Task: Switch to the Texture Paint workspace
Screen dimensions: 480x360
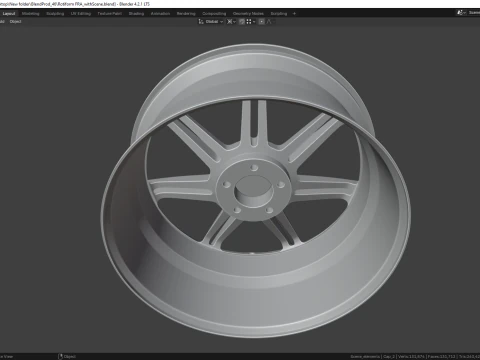Action: click(x=109, y=14)
